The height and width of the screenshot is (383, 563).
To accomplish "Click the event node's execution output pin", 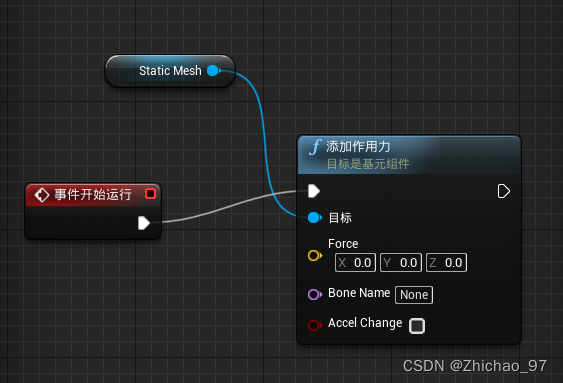I will (144, 223).
